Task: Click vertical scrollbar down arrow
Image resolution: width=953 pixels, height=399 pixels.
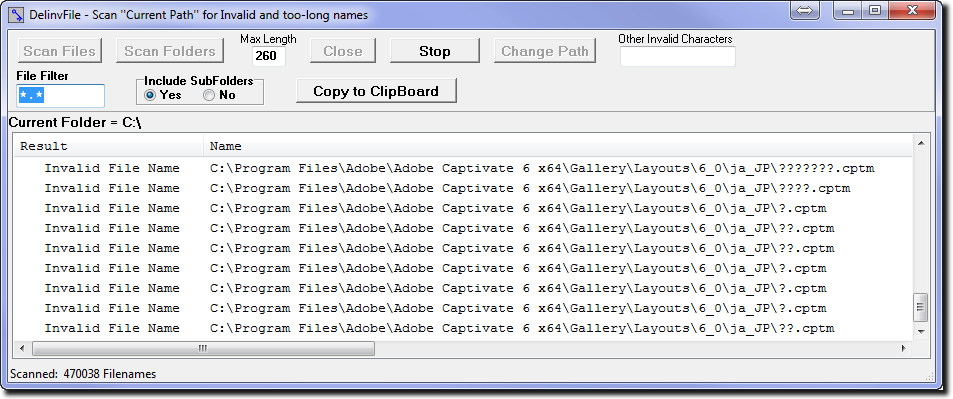Action: click(x=921, y=331)
